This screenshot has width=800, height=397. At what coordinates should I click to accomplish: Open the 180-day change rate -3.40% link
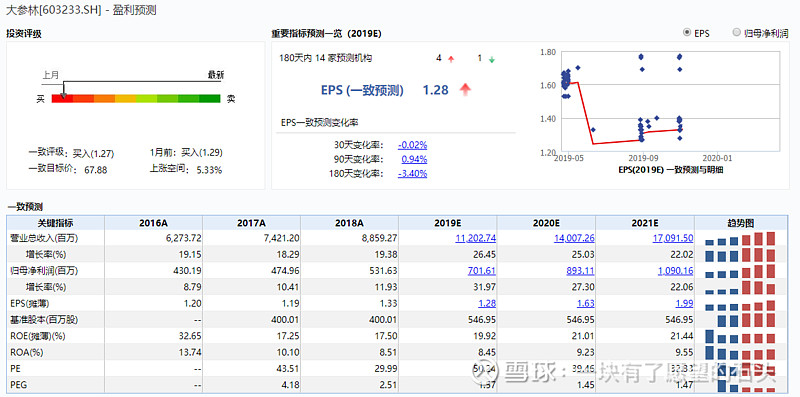(412, 173)
